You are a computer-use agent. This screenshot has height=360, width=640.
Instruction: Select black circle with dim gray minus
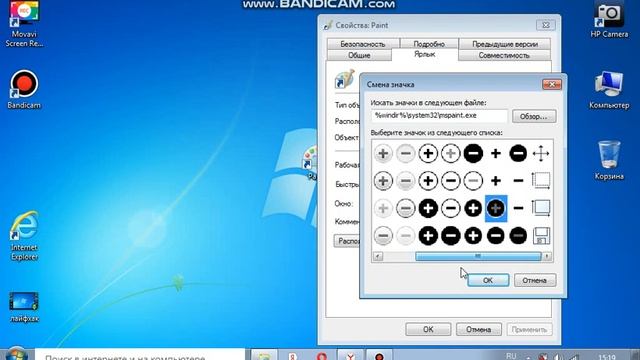pos(518,236)
